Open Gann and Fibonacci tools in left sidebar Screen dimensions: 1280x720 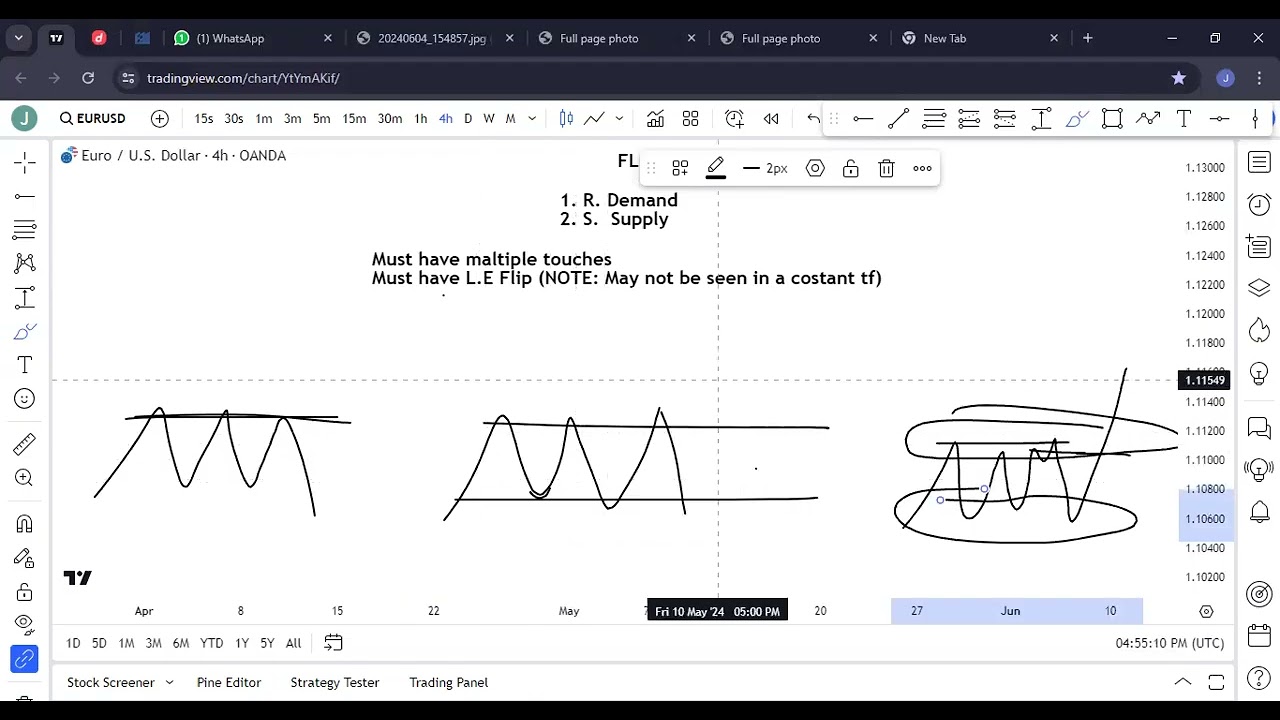pos(25,230)
